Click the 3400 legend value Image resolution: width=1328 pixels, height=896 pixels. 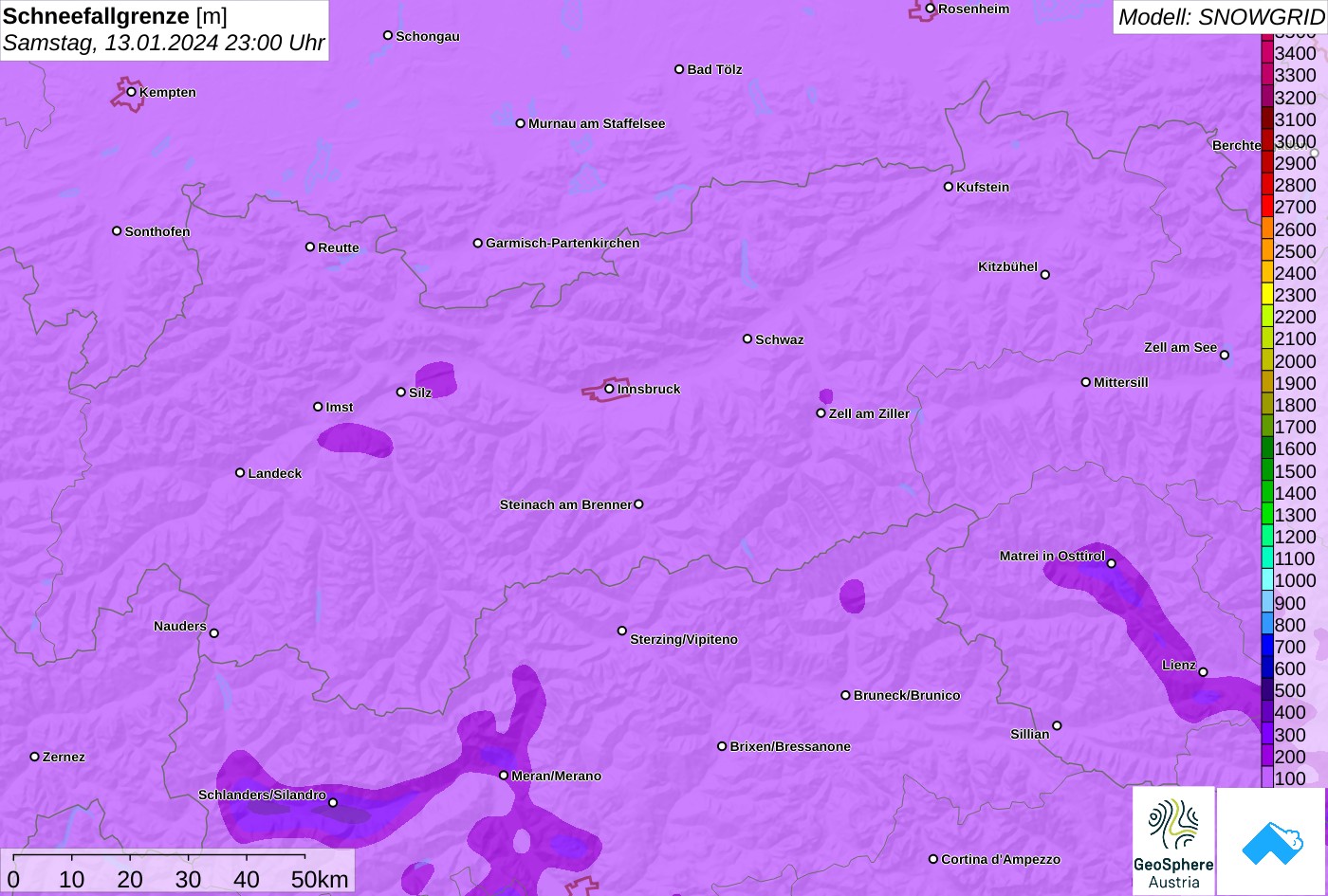(x=1295, y=53)
